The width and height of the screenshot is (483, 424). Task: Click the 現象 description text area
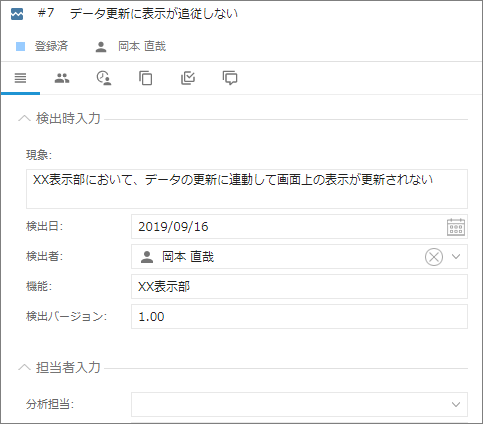(247, 189)
